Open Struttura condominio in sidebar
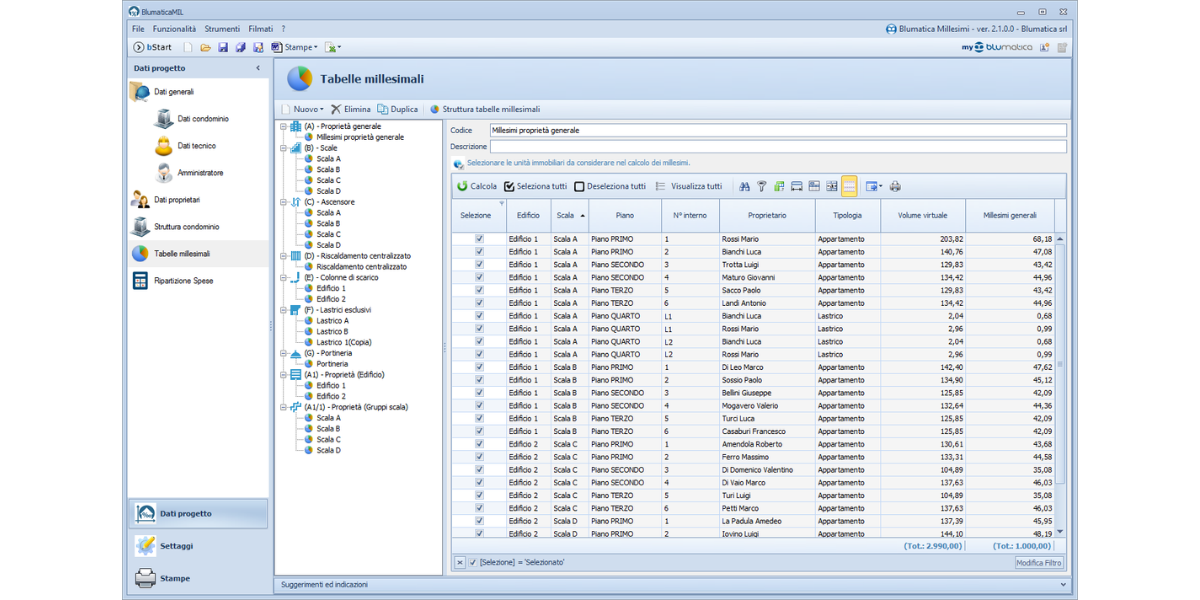 point(186,227)
